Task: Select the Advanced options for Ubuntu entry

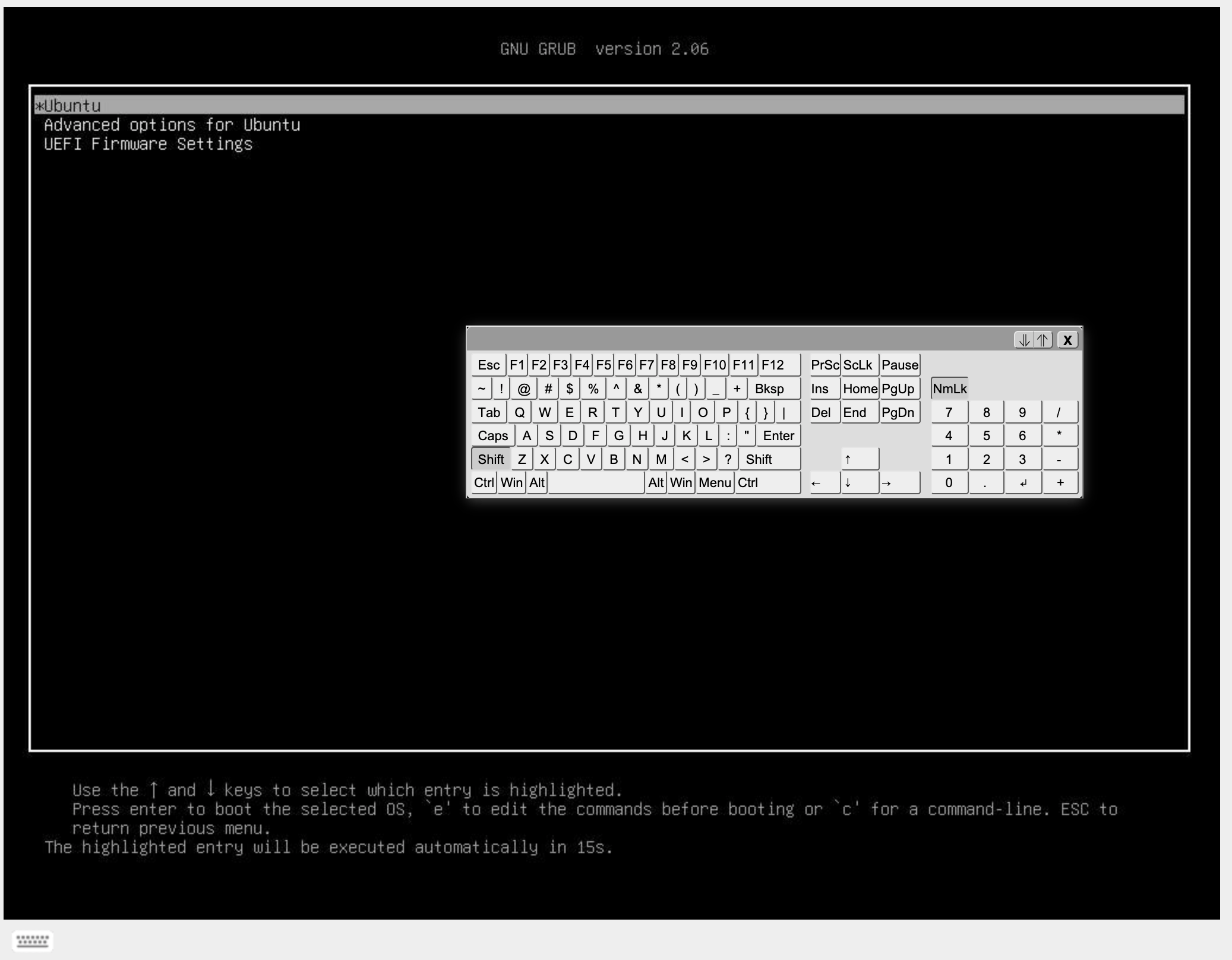Action: pyautogui.click(x=172, y=125)
